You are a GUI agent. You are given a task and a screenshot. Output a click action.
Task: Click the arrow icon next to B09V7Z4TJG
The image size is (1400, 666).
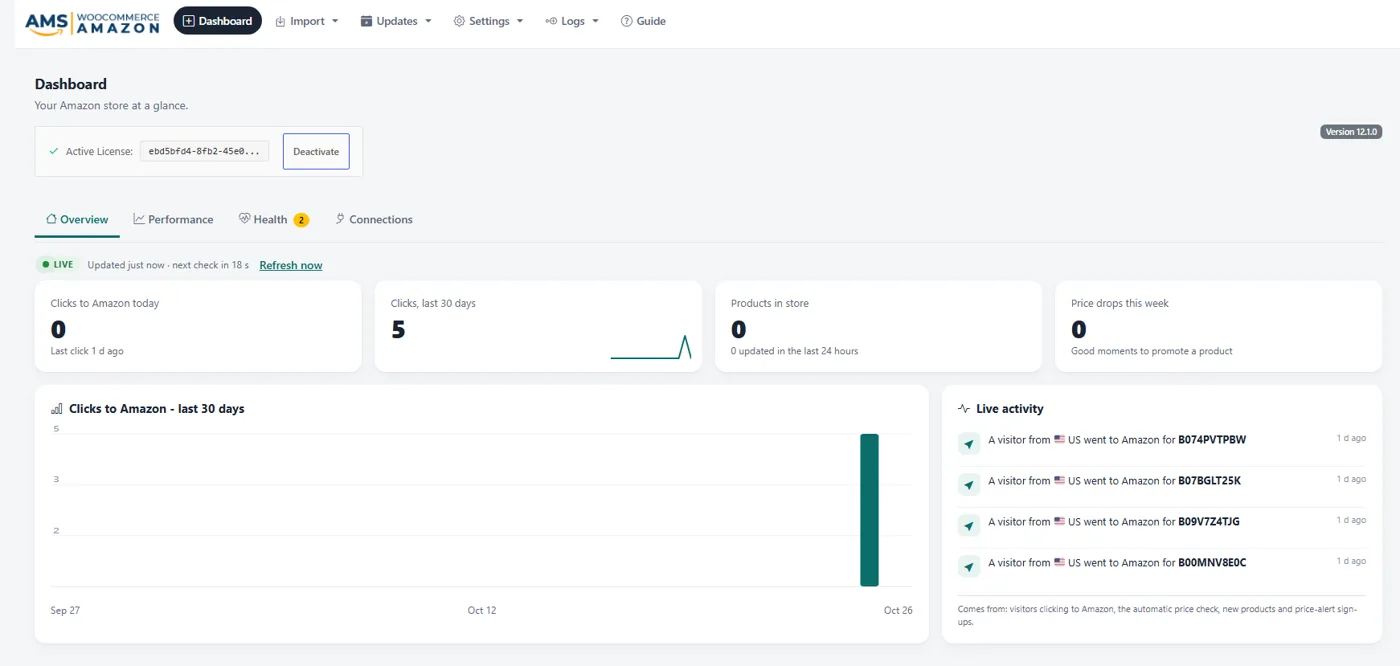coord(969,526)
